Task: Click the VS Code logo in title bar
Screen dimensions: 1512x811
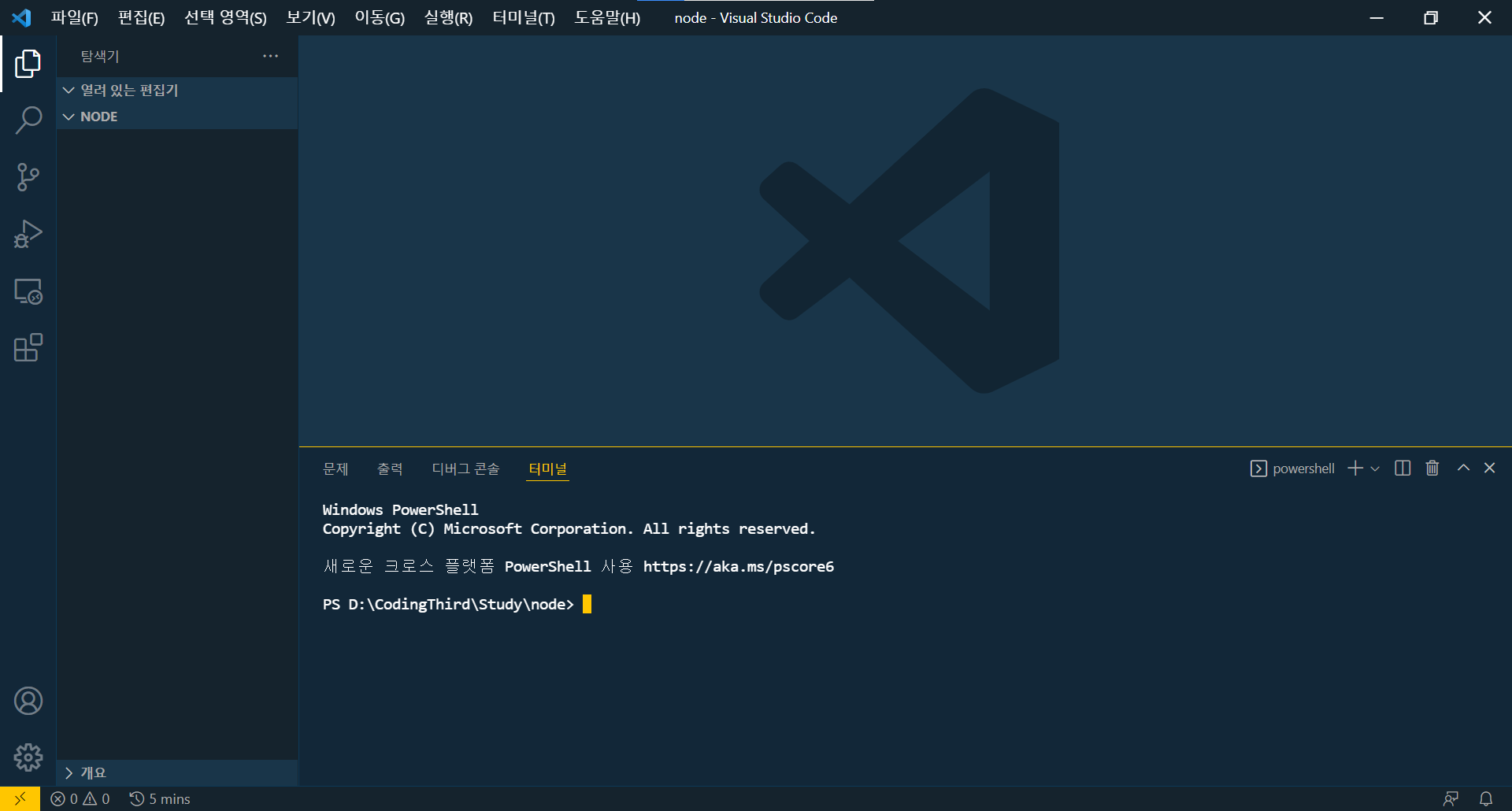Action: [21, 17]
